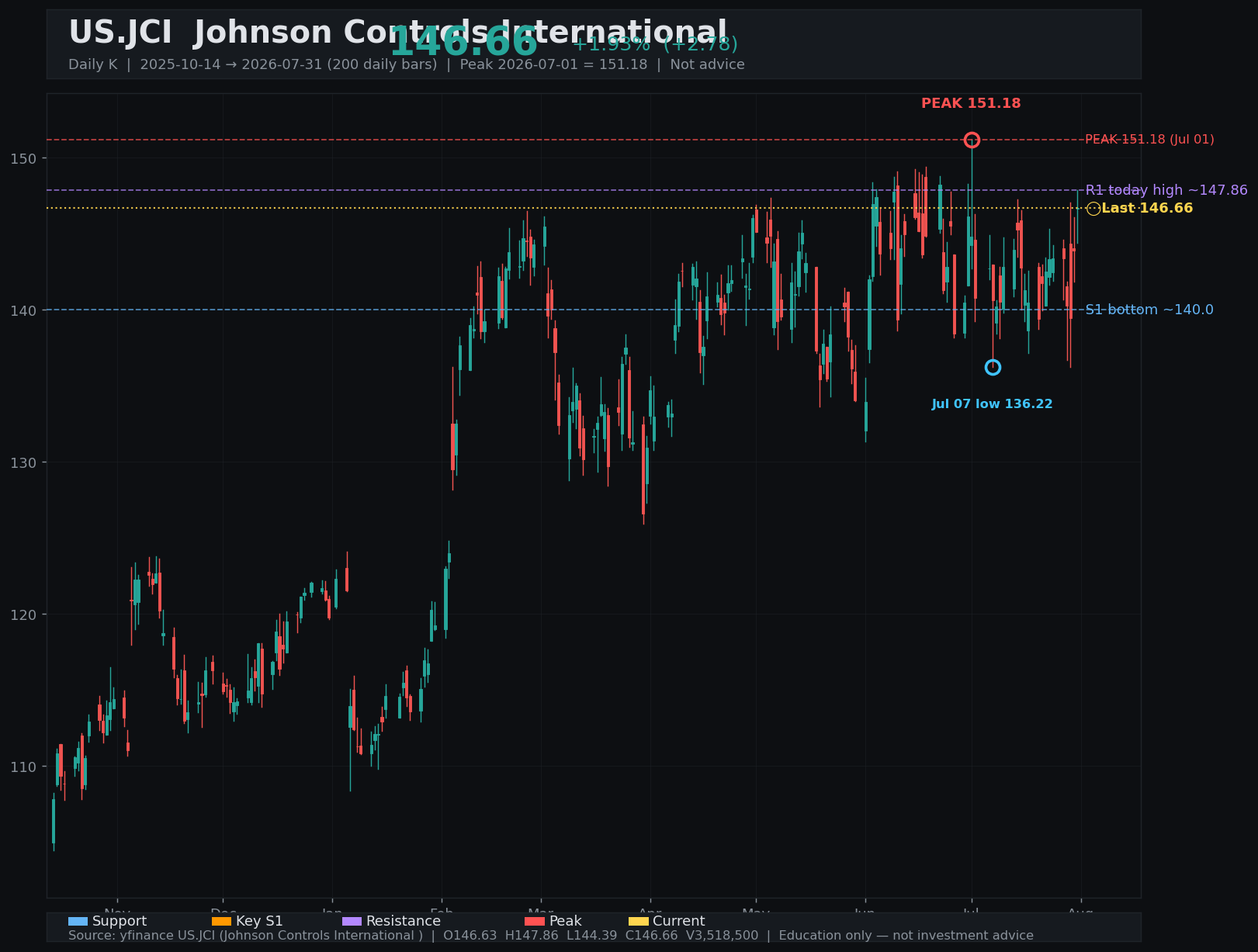
Task: Click the 'Jul 07 low 136.22' annotation
Action: coord(993,404)
